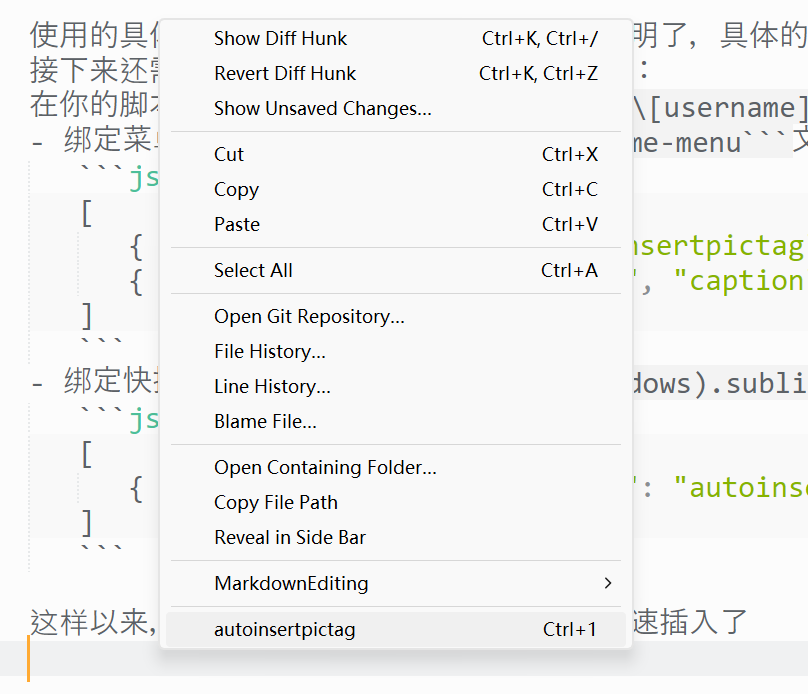
Task: Open Git Repository from context menu
Action: coord(309,317)
